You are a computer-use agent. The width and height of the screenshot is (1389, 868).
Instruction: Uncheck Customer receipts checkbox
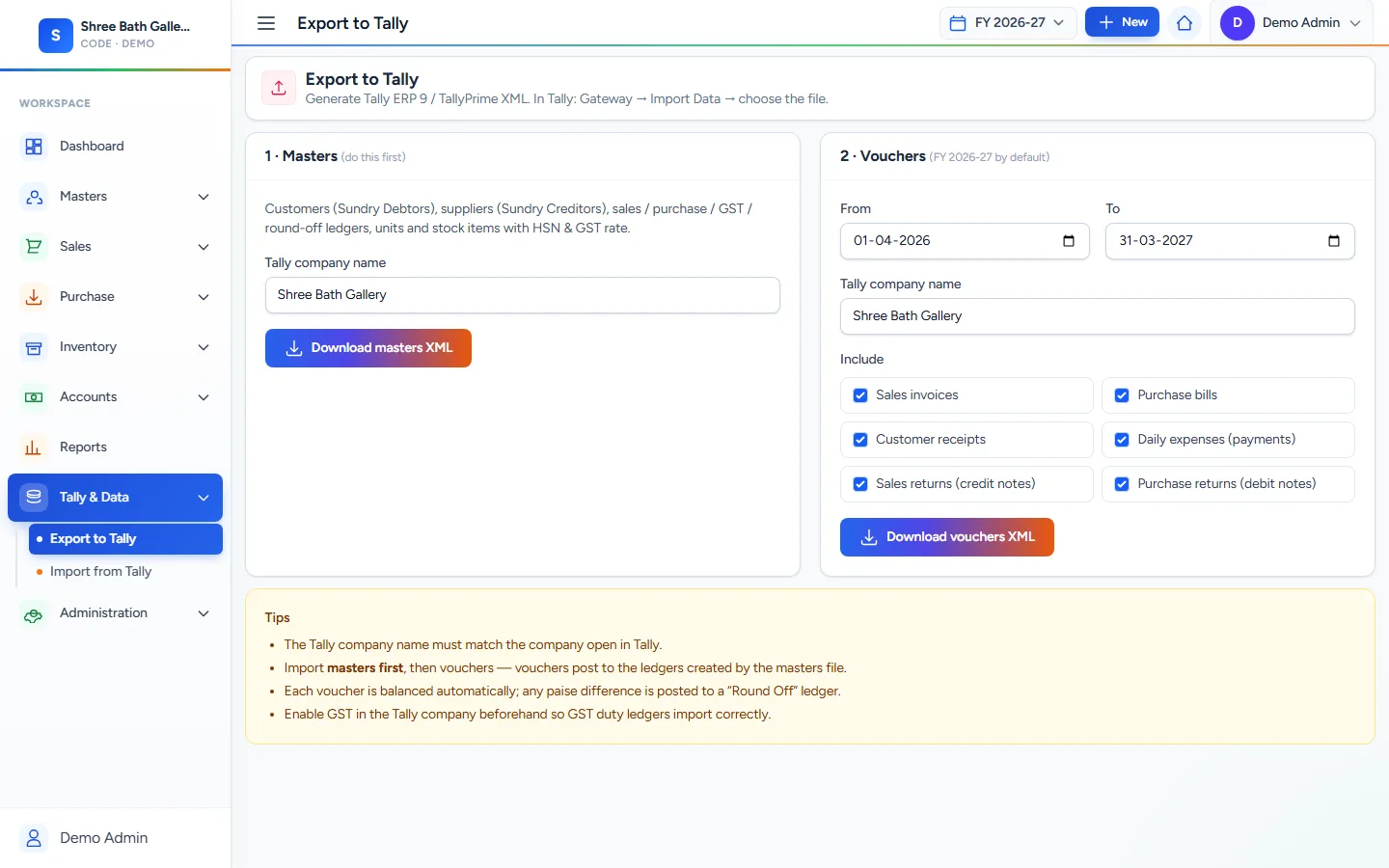pyautogui.click(x=860, y=440)
